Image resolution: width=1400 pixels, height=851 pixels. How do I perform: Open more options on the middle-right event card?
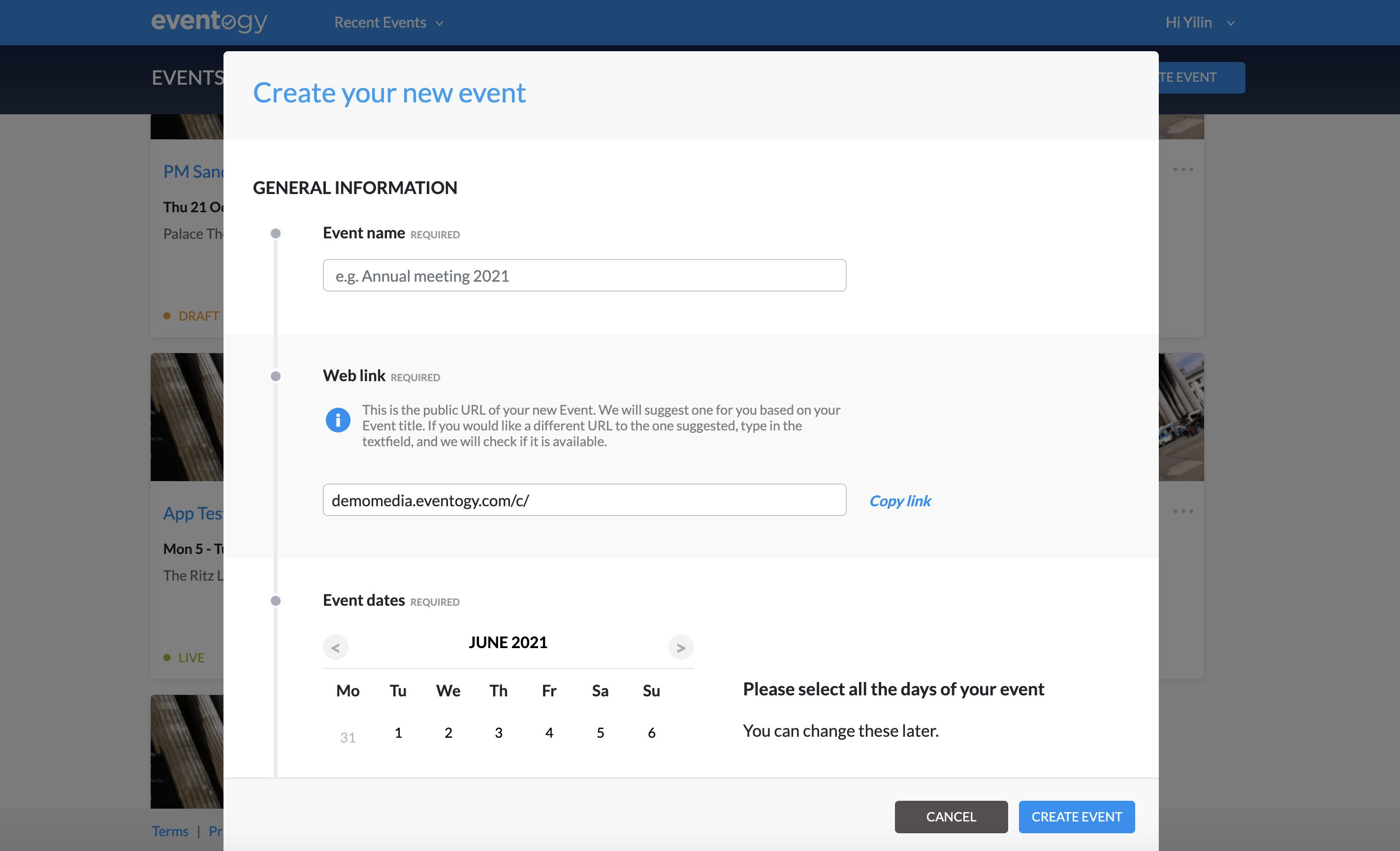pyautogui.click(x=1183, y=511)
